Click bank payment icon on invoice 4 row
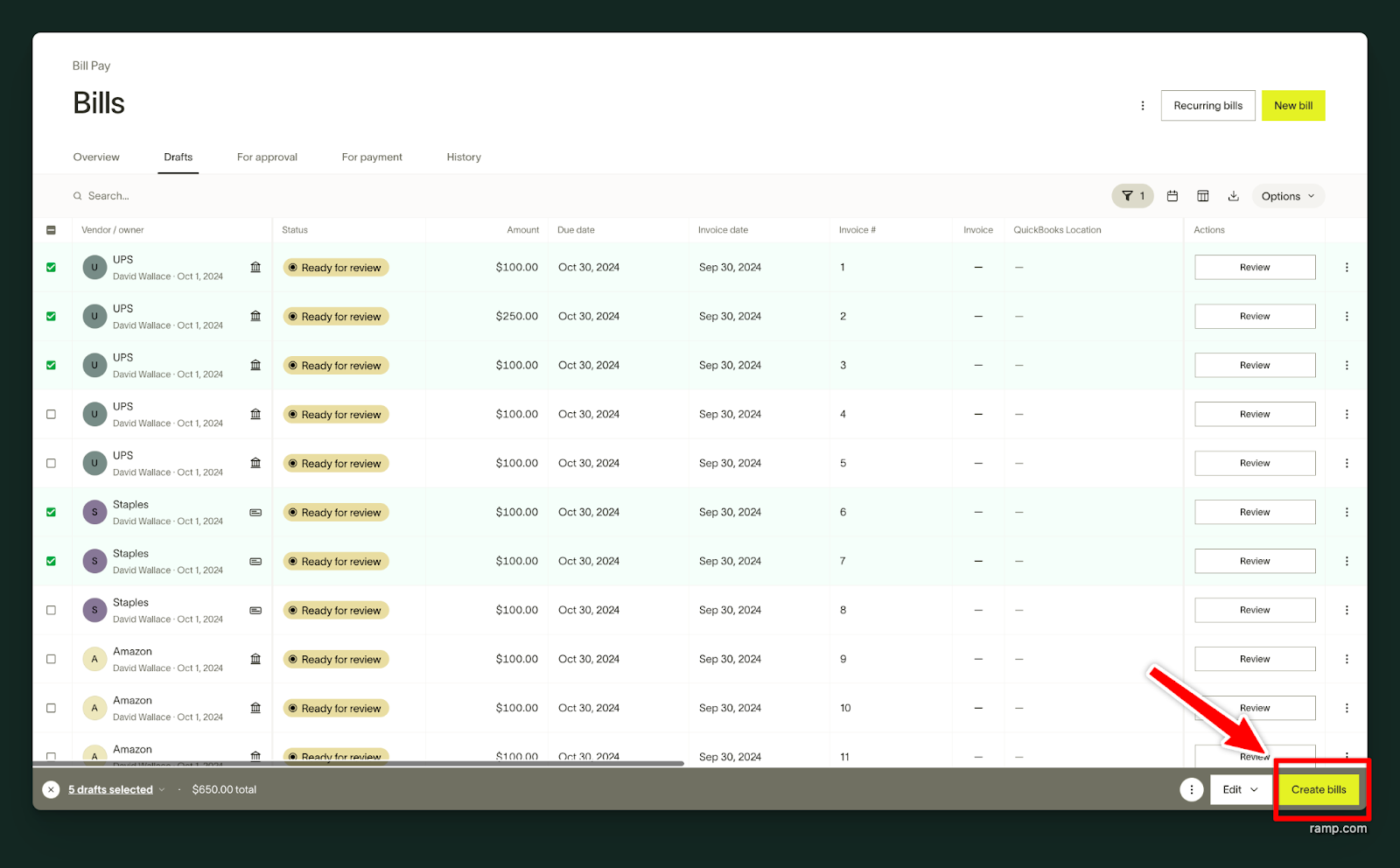The image size is (1400, 868). coord(255,415)
